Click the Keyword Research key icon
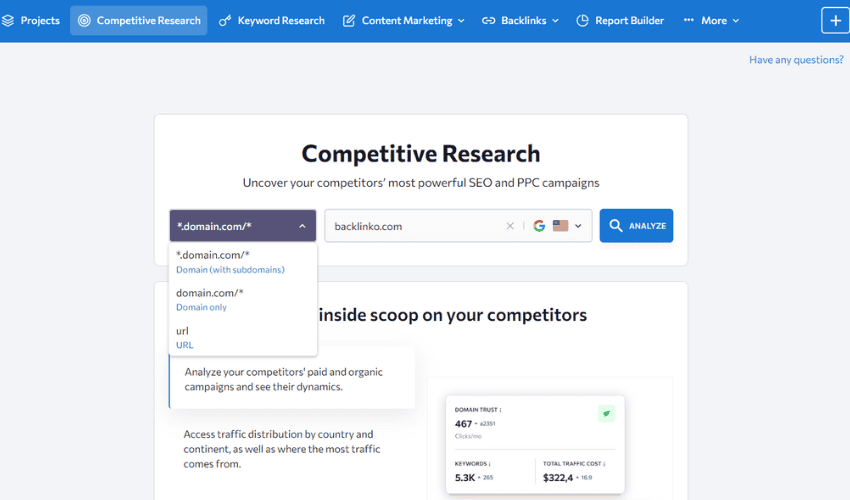Image resolution: width=850 pixels, height=500 pixels. pyautogui.click(x=224, y=21)
